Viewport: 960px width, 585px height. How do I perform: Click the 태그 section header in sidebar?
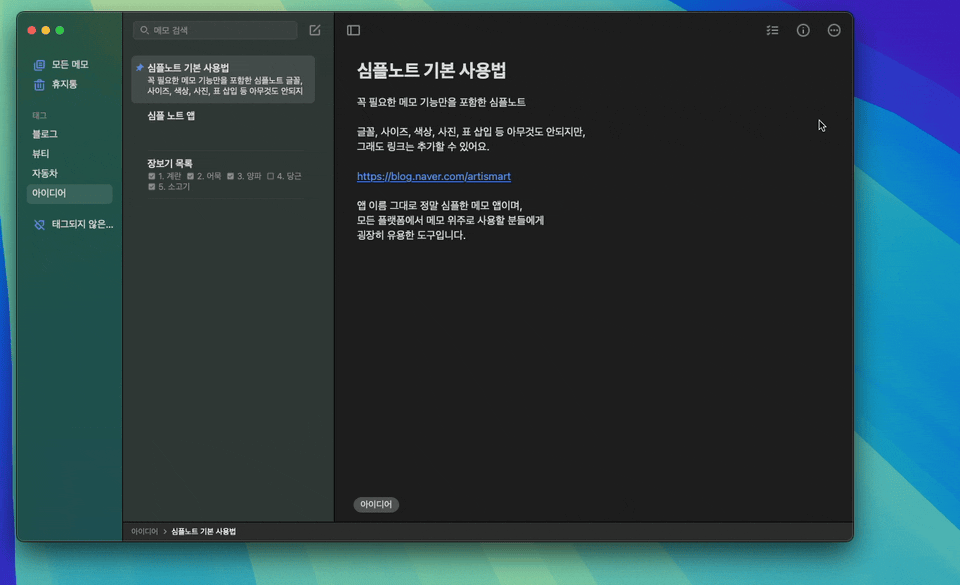tap(39, 115)
